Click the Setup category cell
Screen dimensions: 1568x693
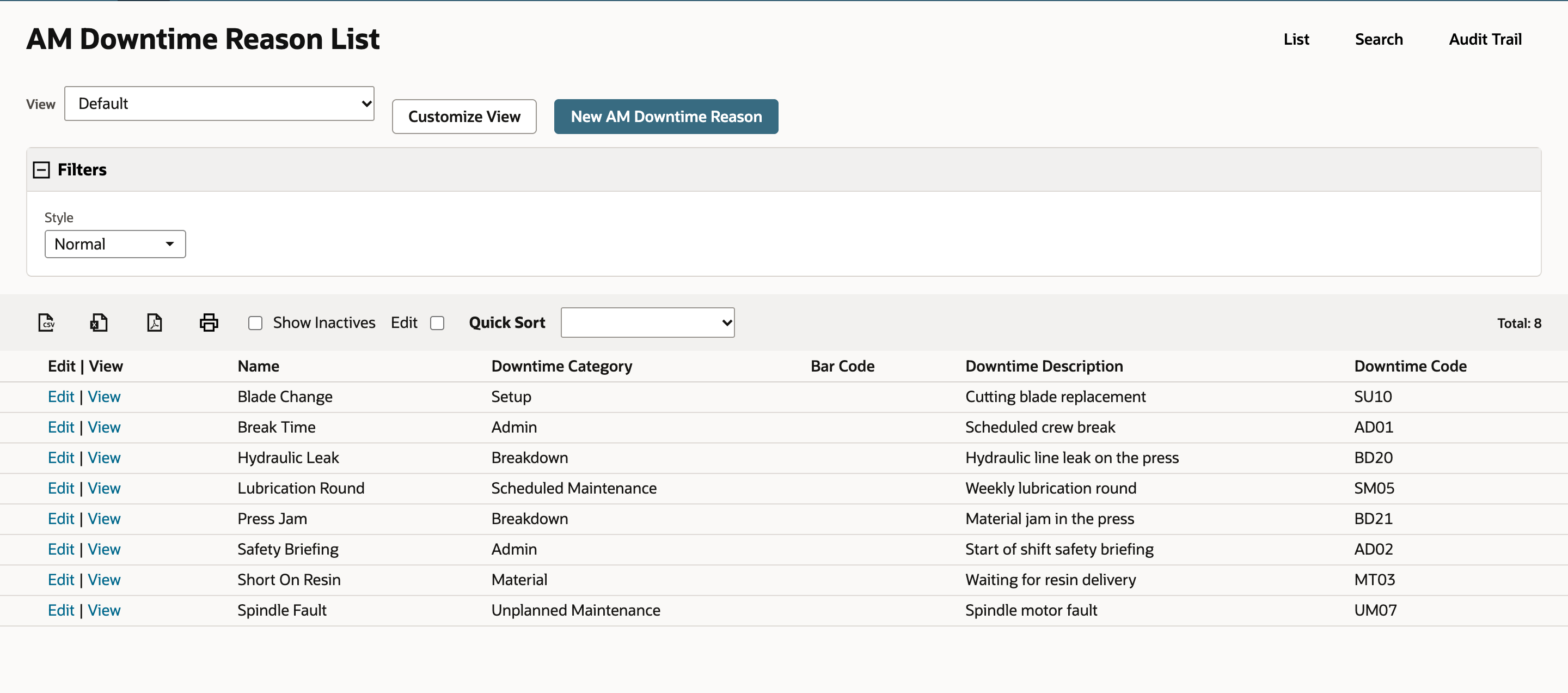click(511, 397)
